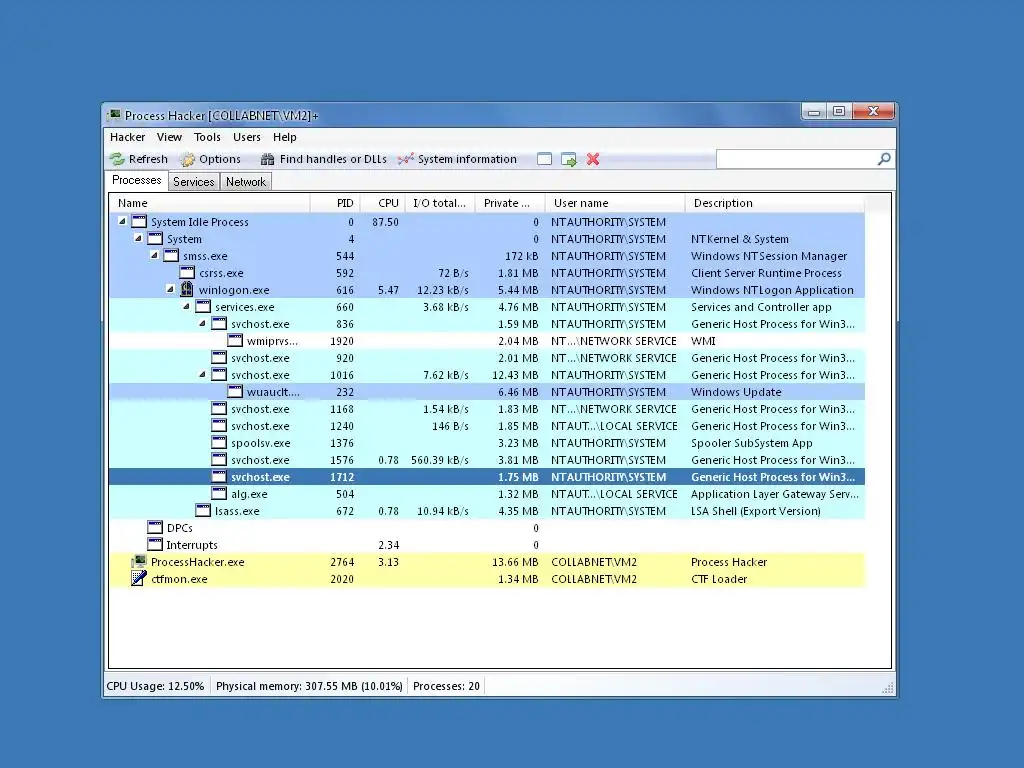
Task: Focus the search input field
Action: 796,159
